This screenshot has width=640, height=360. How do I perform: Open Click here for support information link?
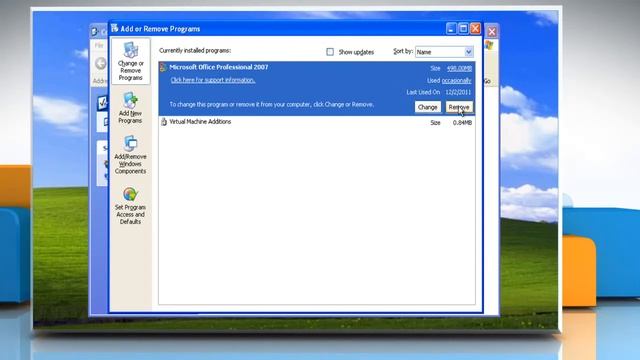coord(213,80)
